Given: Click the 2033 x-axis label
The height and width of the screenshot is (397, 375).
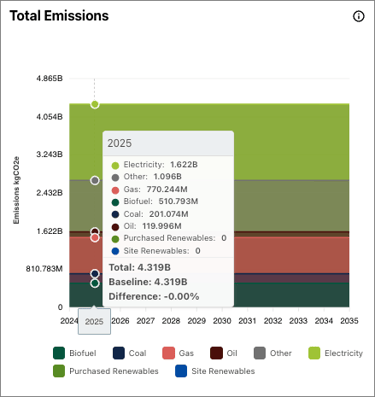Looking at the screenshot, I should pyautogui.click(x=298, y=321).
